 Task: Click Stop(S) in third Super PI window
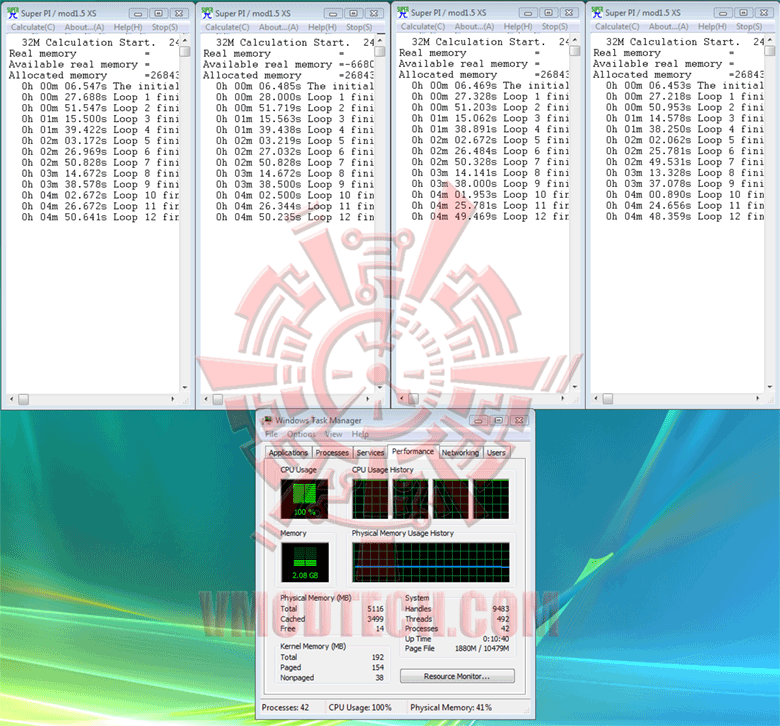click(554, 27)
